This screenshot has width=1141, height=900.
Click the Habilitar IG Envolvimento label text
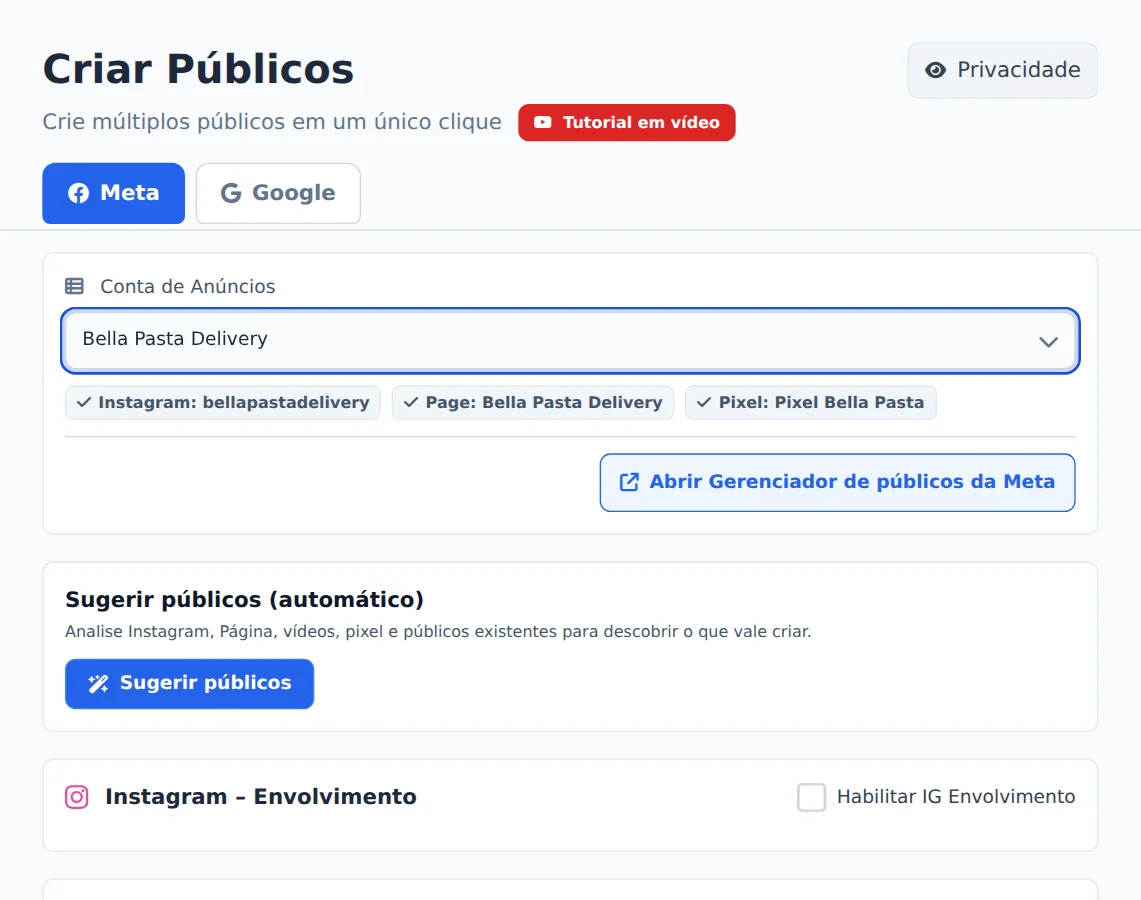(955, 797)
